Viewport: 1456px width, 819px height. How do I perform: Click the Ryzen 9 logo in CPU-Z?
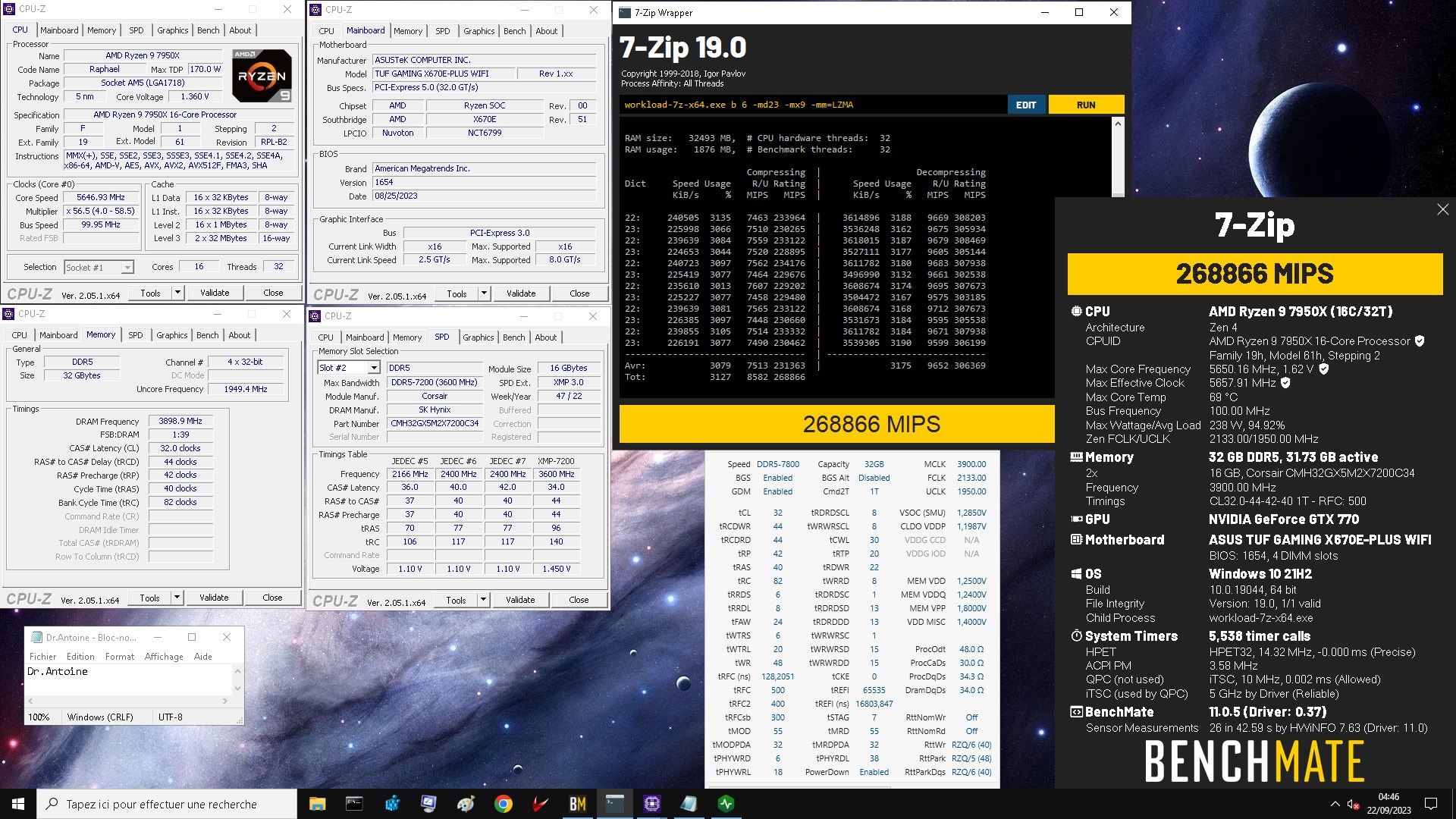click(x=262, y=76)
